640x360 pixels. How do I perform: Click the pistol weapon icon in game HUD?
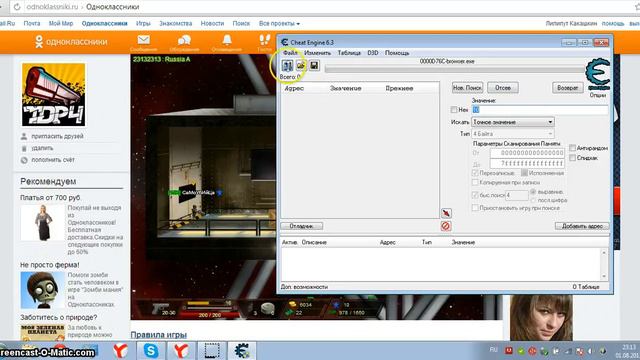[160, 308]
